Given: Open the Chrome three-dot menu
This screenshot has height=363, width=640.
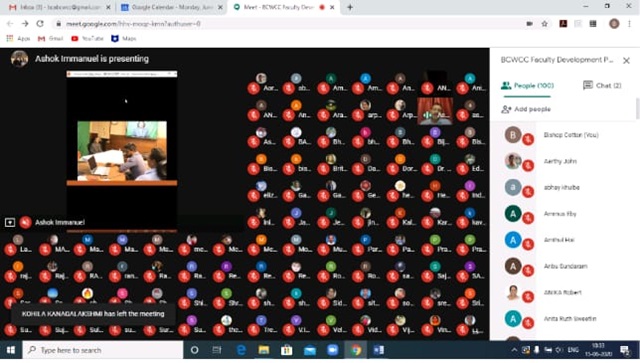Looking at the screenshot, I should click(x=629, y=24).
